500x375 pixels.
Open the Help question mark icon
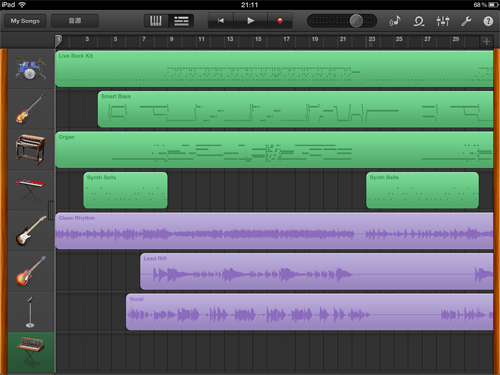coord(488,21)
